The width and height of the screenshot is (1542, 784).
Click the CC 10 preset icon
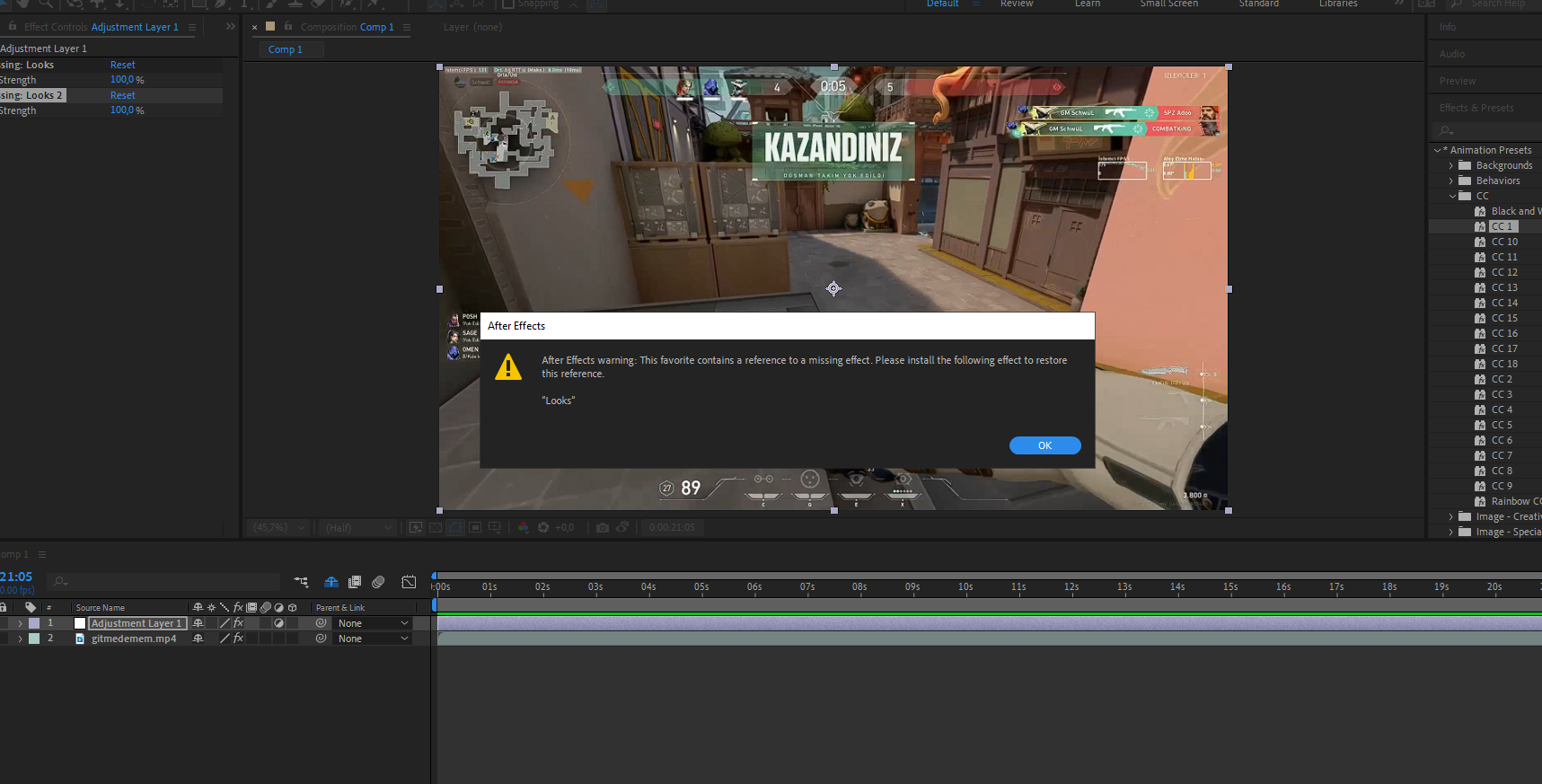[x=1480, y=242]
